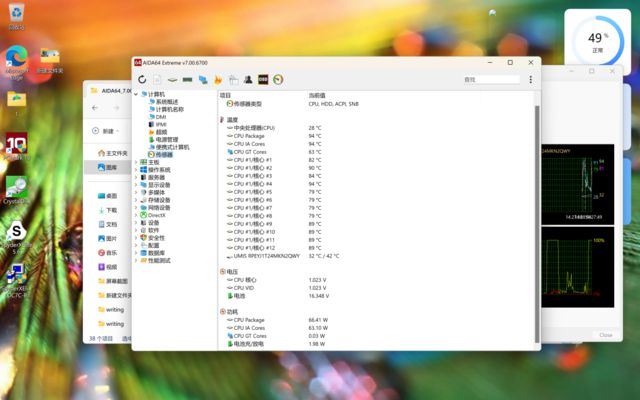Open 屏幕截图 folder in Explorer sidebar

(x=113, y=281)
